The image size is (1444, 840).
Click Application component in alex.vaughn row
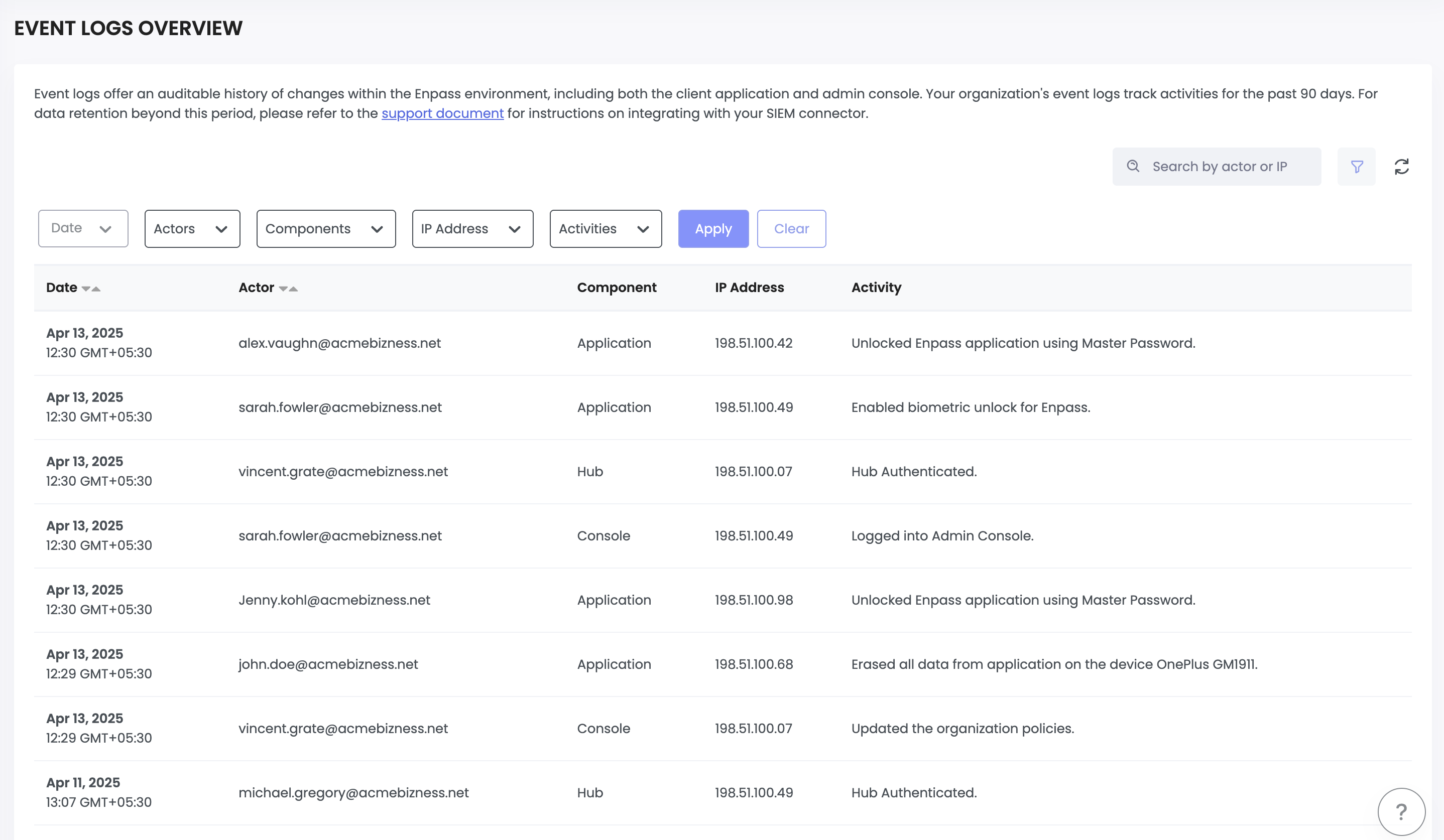point(614,343)
